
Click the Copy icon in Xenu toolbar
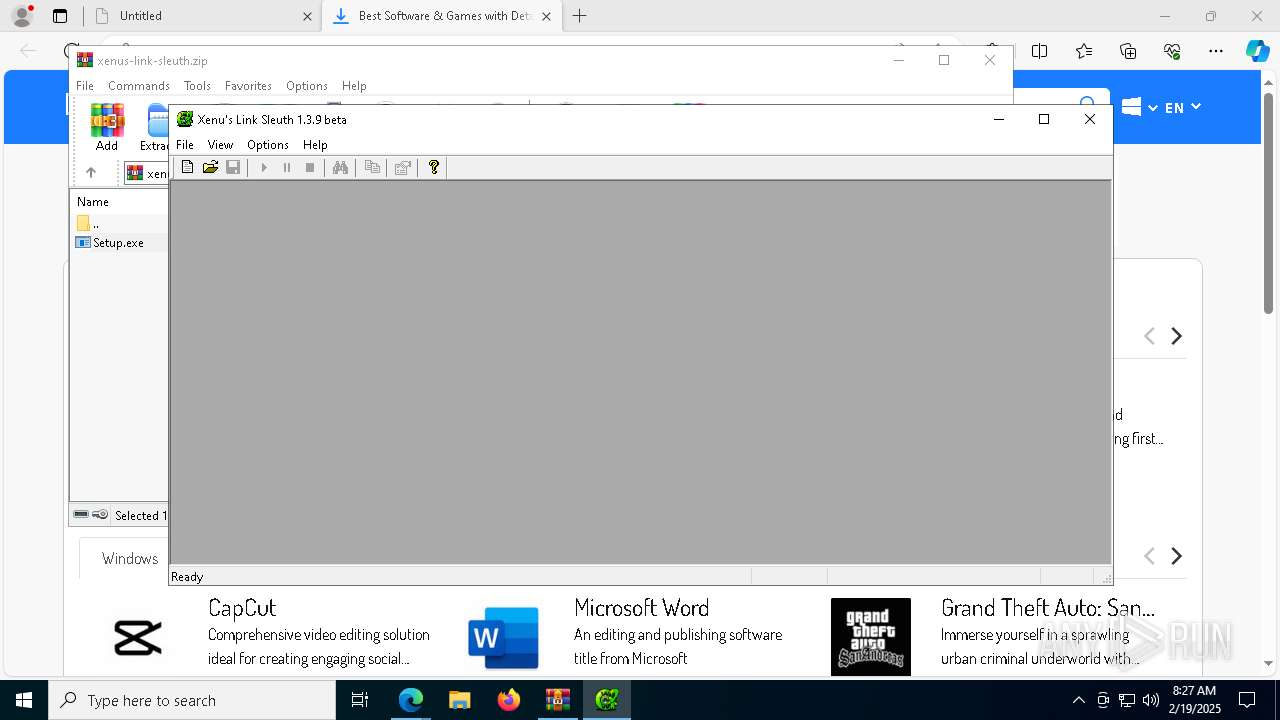(372, 168)
